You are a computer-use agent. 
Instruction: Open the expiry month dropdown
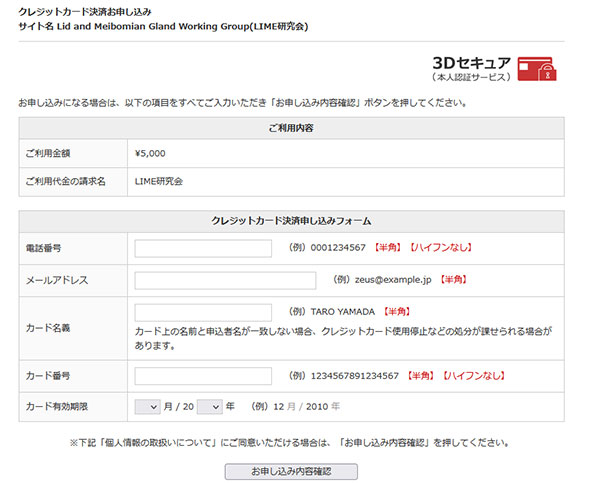(x=148, y=407)
